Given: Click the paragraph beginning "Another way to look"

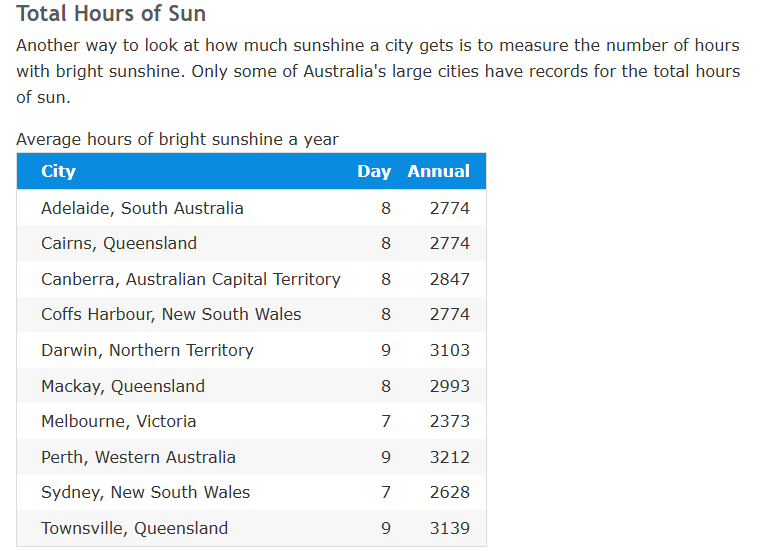Looking at the screenshot, I should (x=378, y=71).
